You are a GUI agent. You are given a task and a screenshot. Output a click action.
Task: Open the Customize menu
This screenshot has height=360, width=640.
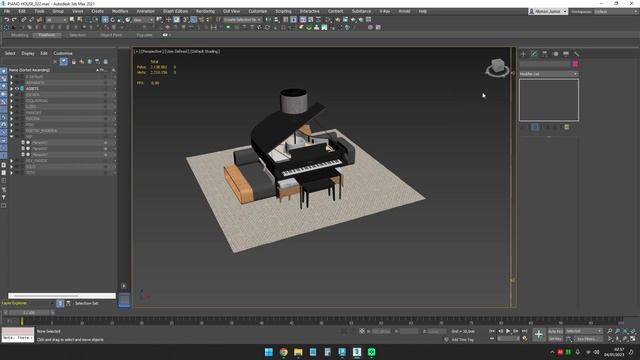point(258,11)
